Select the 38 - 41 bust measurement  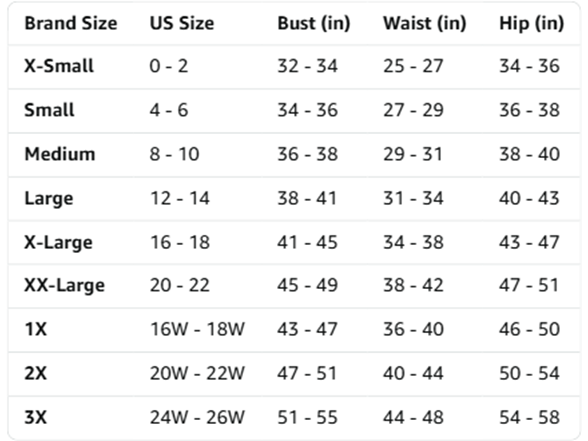coord(307,198)
